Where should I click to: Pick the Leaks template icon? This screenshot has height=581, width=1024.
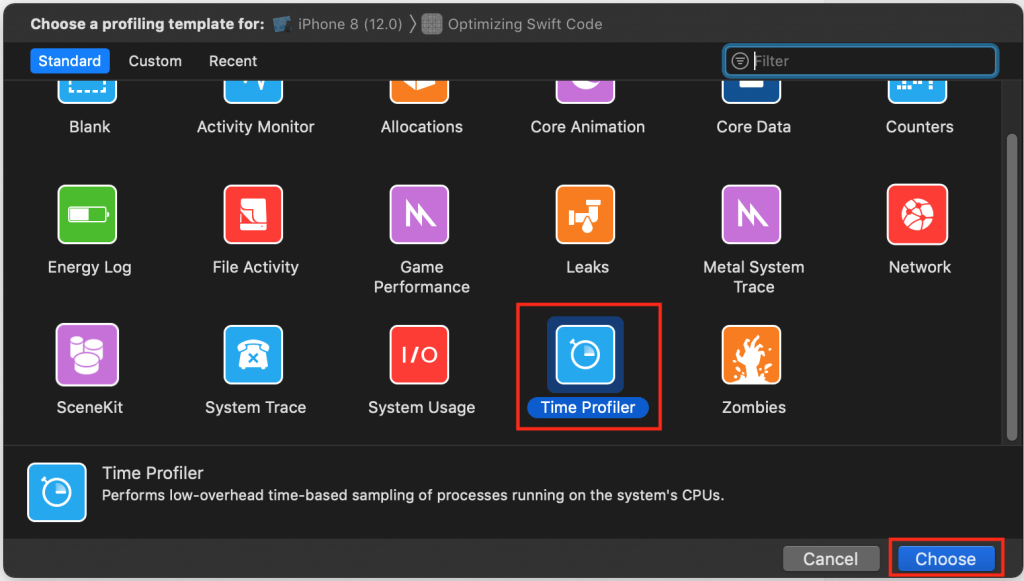click(586, 215)
